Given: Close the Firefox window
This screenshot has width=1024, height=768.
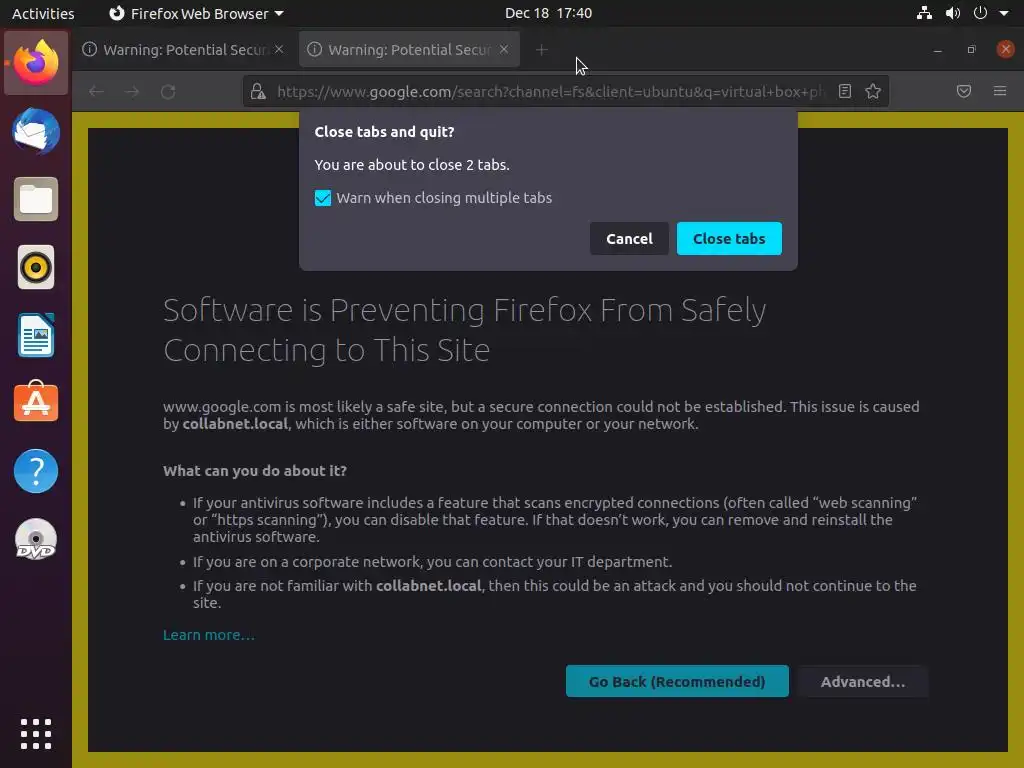Looking at the screenshot, I should click(1006, 49).
